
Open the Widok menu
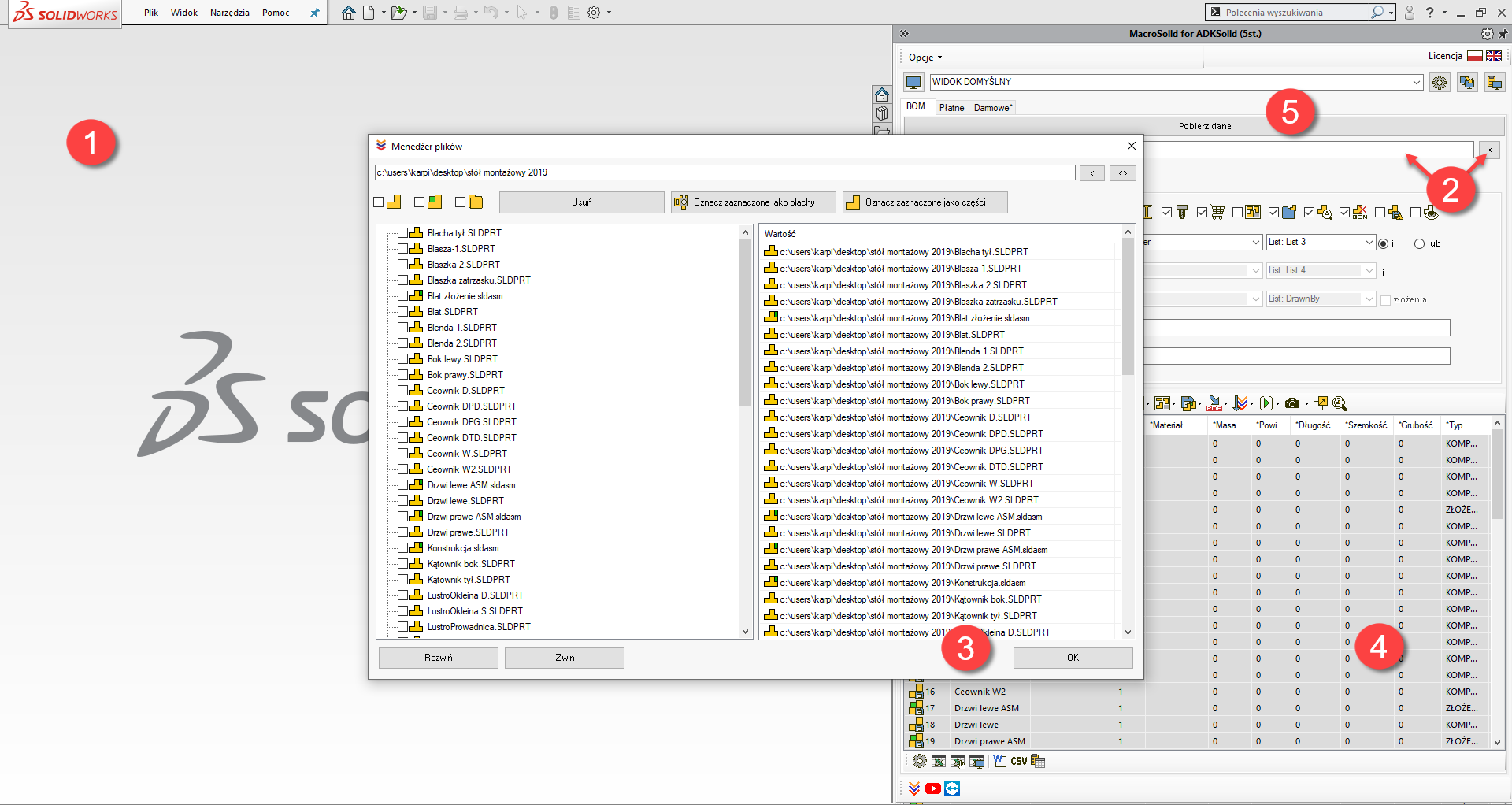(184, 13)
